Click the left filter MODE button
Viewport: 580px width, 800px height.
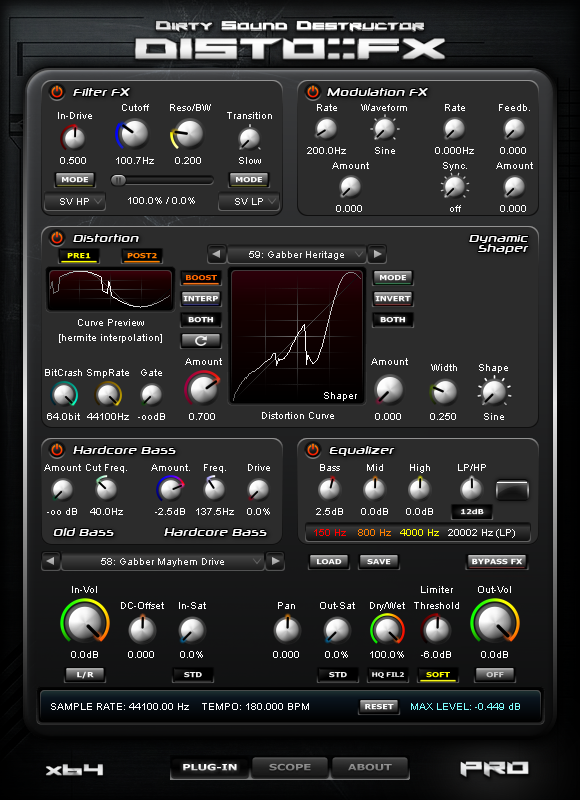pyautogui.click(x=75, y=180)
